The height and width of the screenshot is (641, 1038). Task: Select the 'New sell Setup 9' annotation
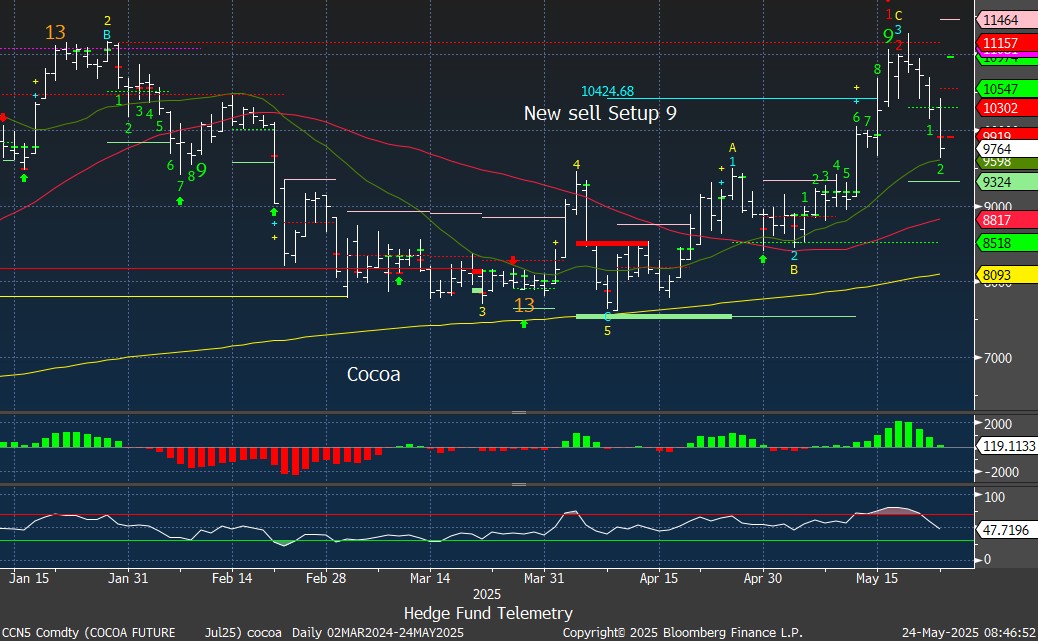(x=600, y=114)
